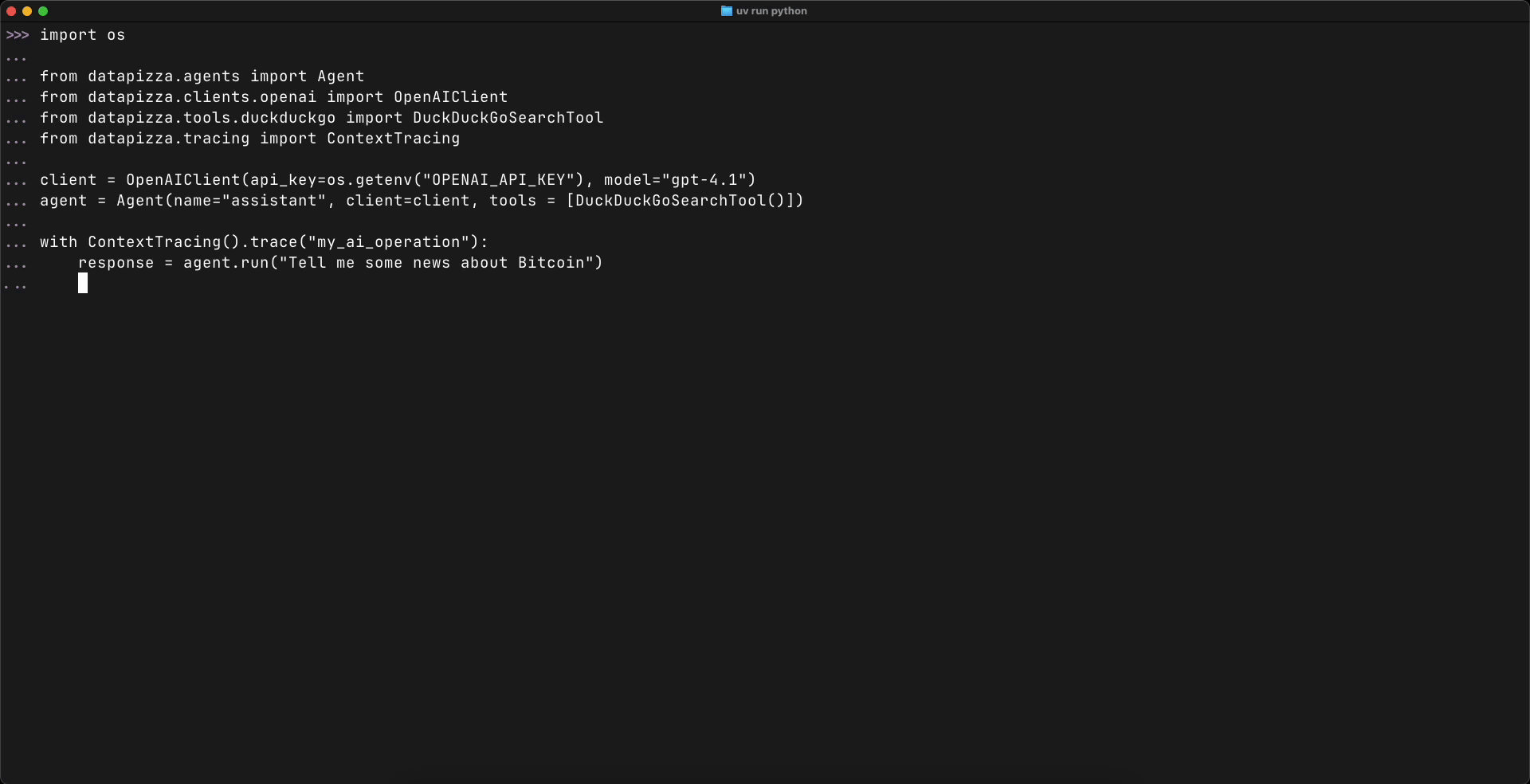This screenshot has height=784, width=1530.
Task: Click the >>> Python prompt
Action: coord(18,35)
